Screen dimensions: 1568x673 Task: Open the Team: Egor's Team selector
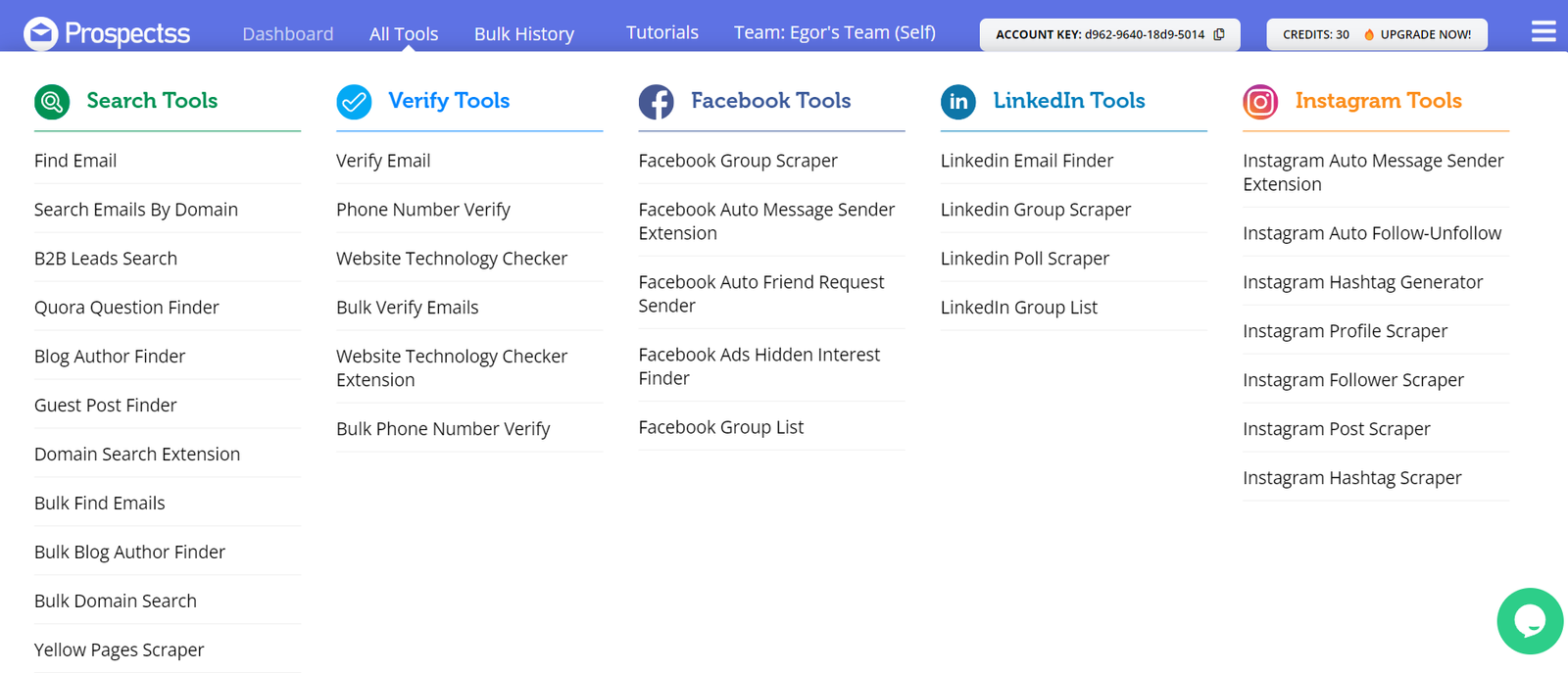point(834,32)
